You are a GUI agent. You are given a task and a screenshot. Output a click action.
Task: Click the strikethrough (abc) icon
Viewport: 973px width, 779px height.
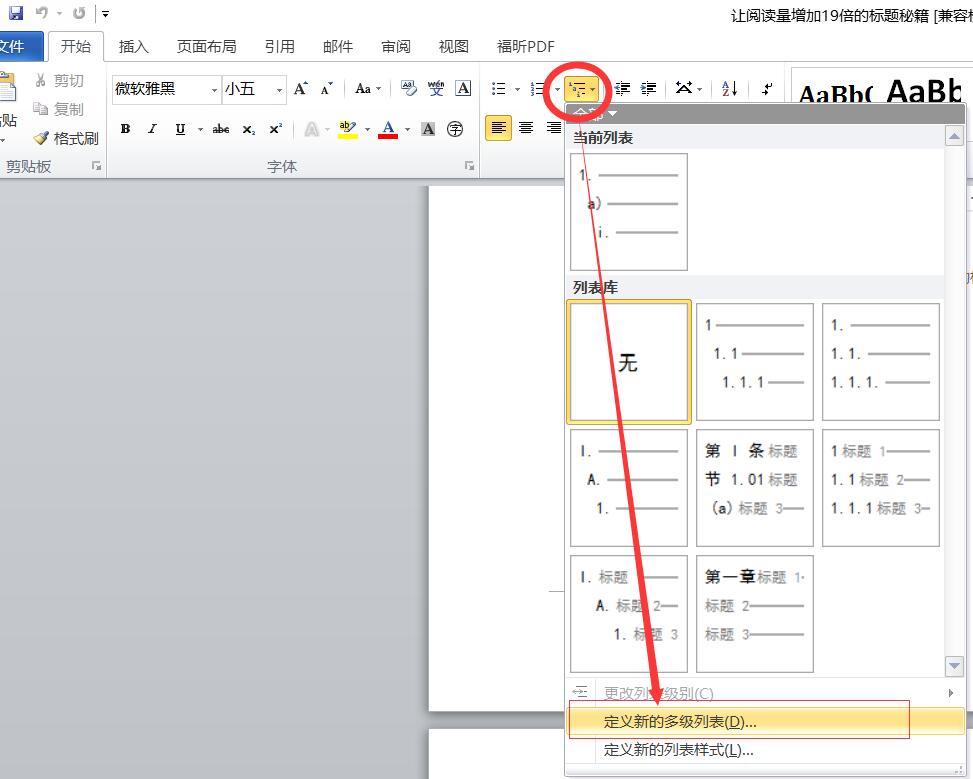coord(220,128)
